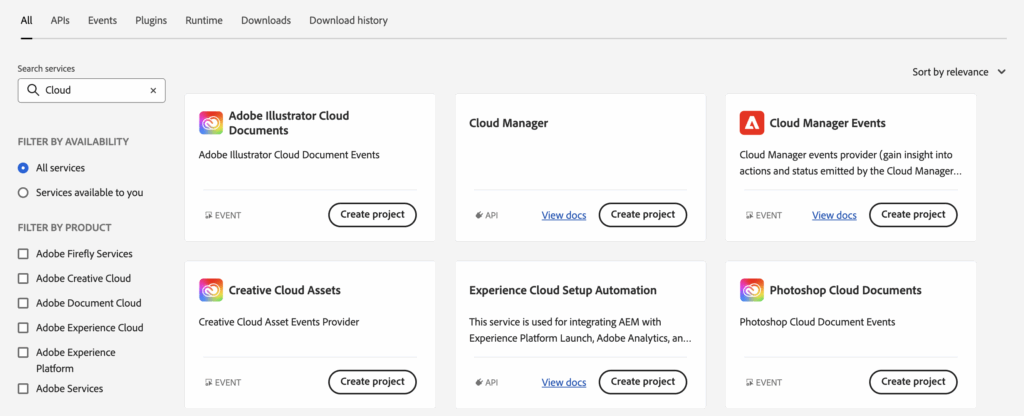This screenshot has width=1024, height=416.
Task: Click the magnifying glass search icon
Action: [x=33, y=90]
